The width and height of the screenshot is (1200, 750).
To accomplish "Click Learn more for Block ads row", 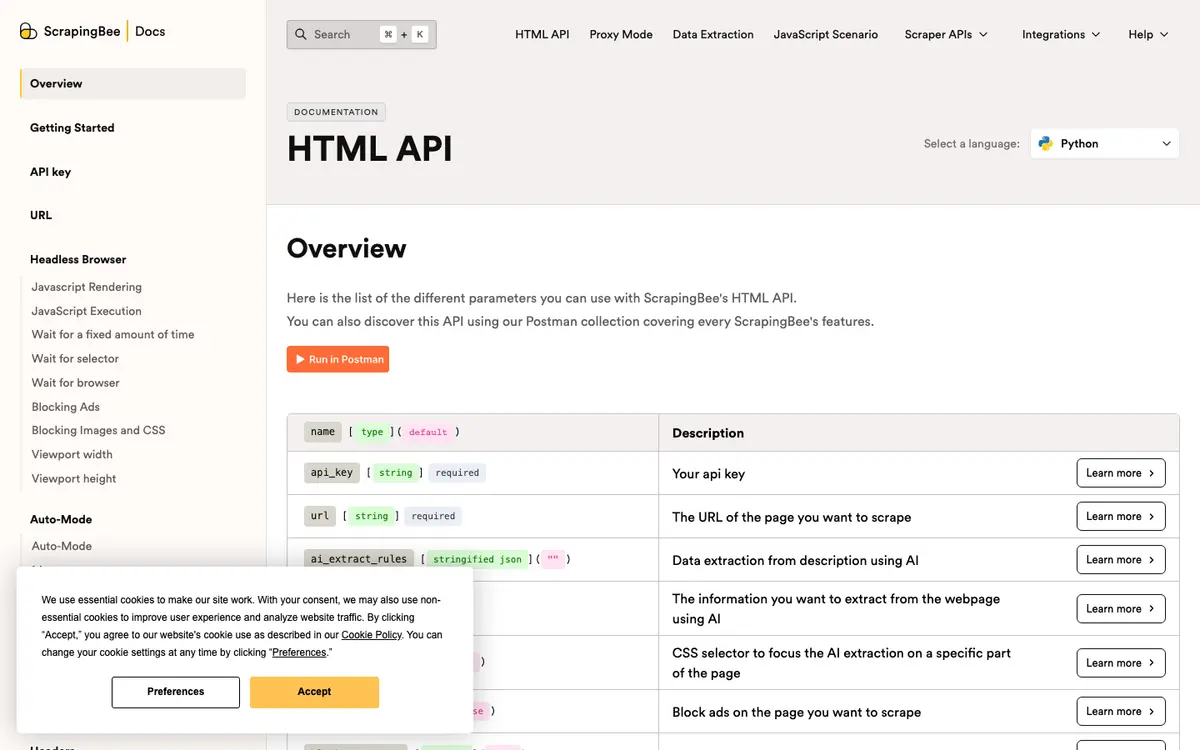I will tap(1121, 711).
